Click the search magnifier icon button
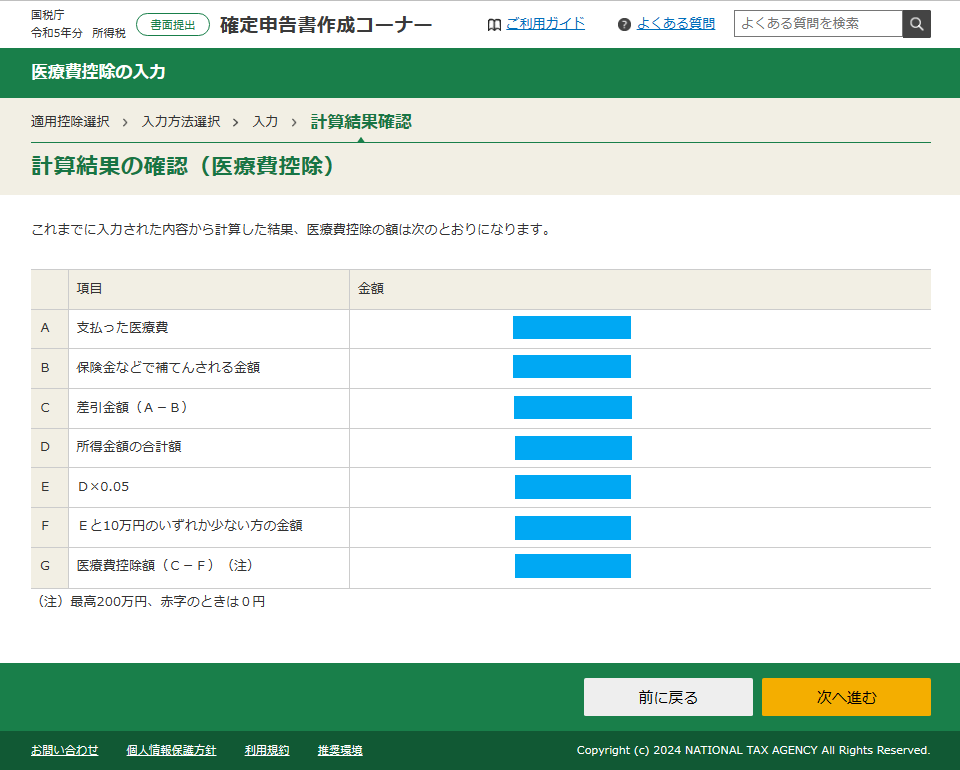 (x=916, y=24)
